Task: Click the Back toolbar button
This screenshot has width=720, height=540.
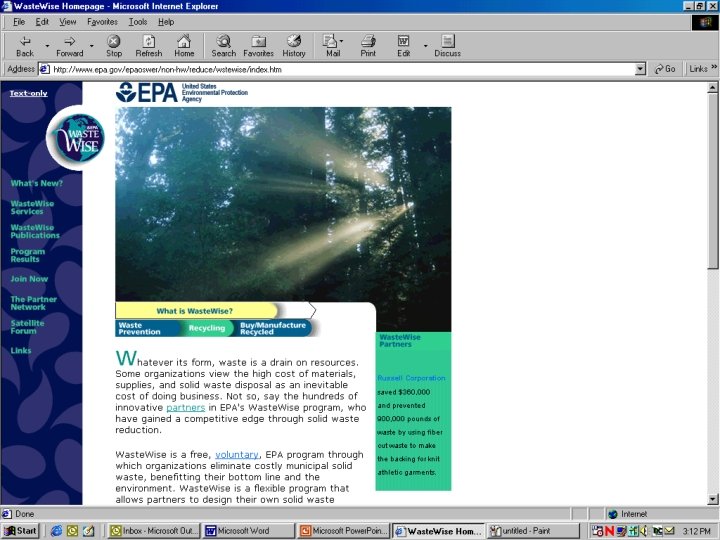Action: click(x=25, y=46)
